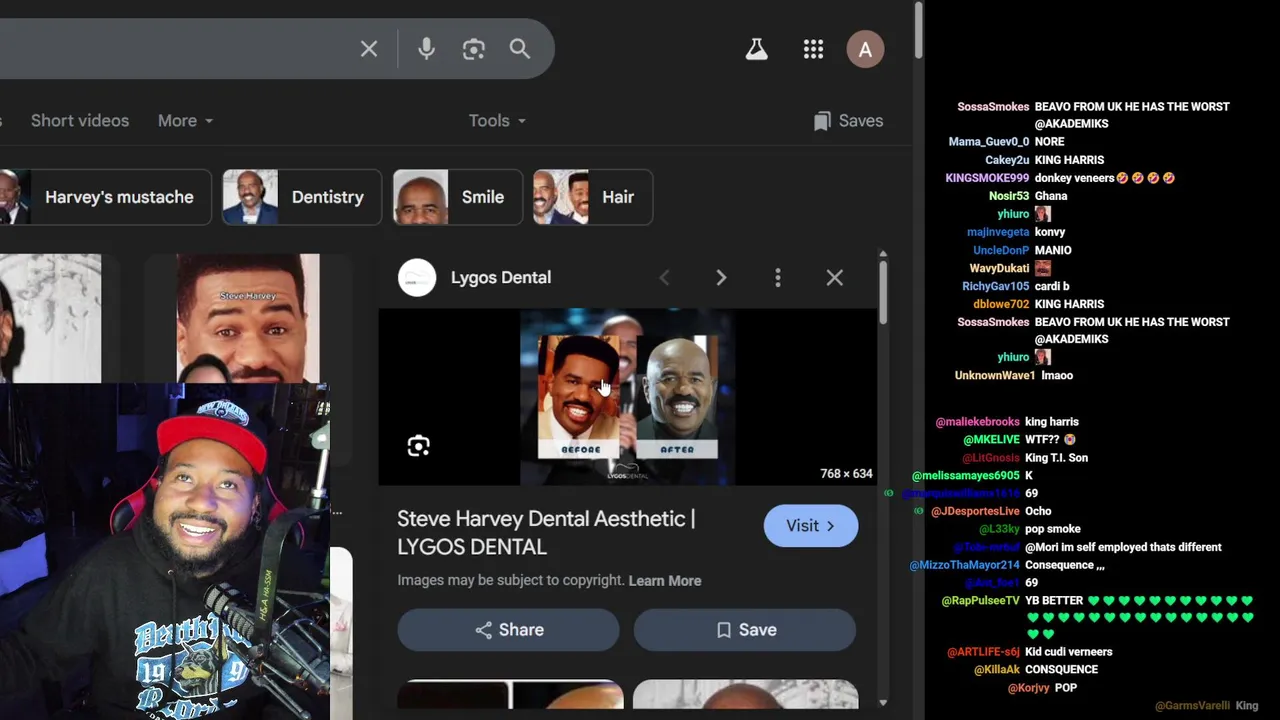The width and height of the screenshot is (1280, 720).
Task: Open Steve Harvey Dental Aesthetic title link
Action: (546, 533)
